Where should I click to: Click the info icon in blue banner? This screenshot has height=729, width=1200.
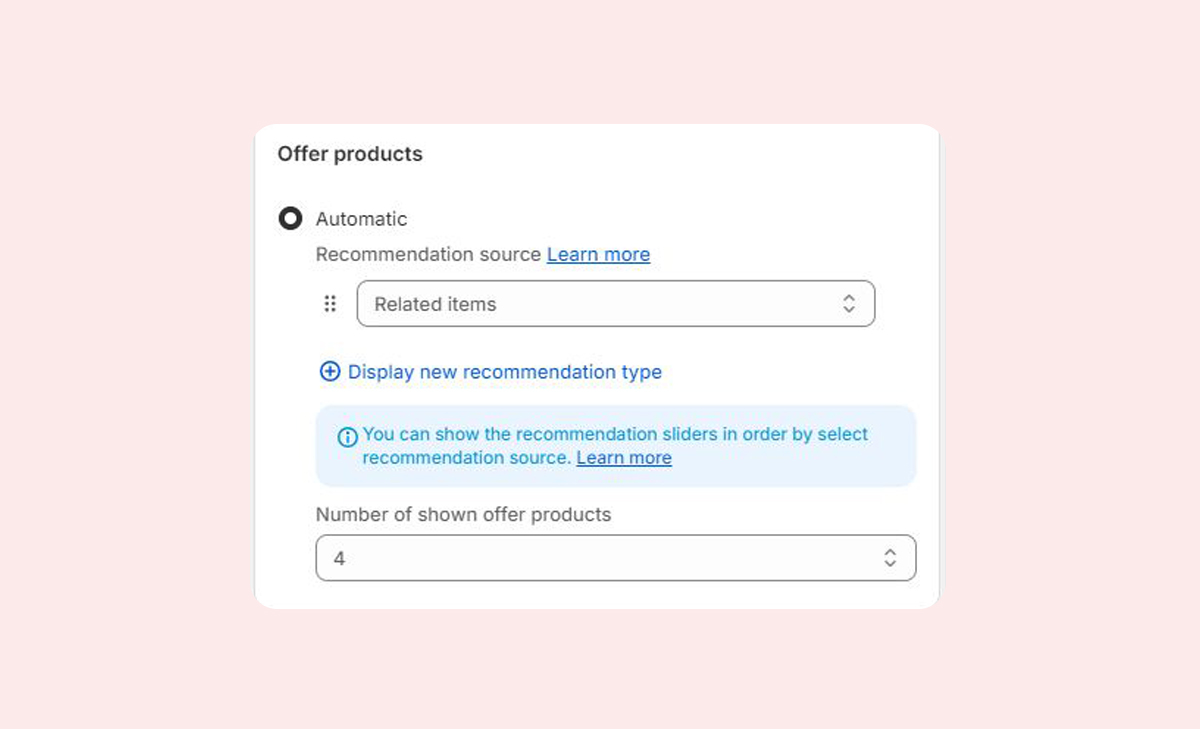(x=347, y=437)
